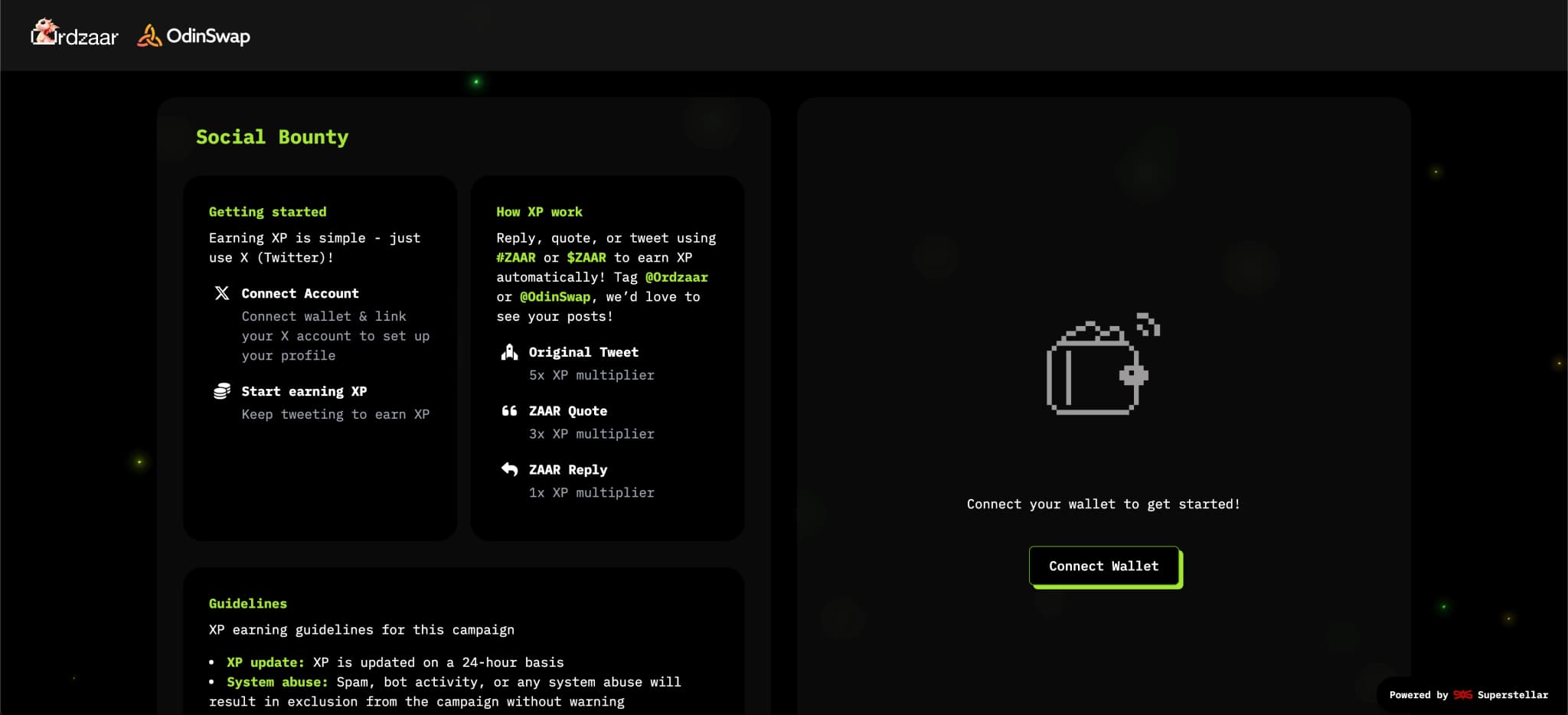Screen dimensions: 1568x715
Task: Click the Superstellar logo icon
Action: click(x=1462, y=695)
